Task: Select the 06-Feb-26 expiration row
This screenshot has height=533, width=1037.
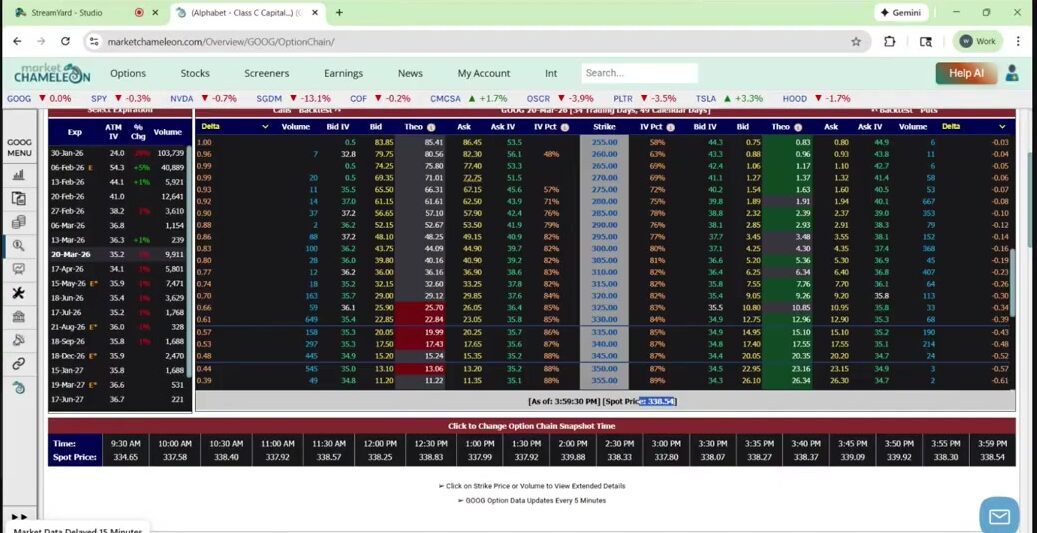Action: (x=118, y=168)
